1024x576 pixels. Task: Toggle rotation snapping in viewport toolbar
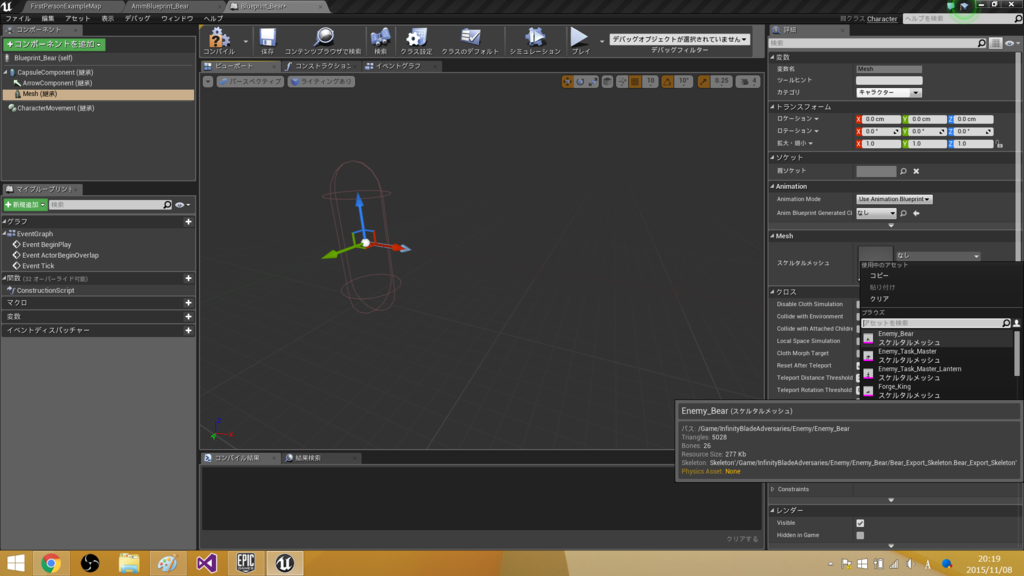pos(667,82)
